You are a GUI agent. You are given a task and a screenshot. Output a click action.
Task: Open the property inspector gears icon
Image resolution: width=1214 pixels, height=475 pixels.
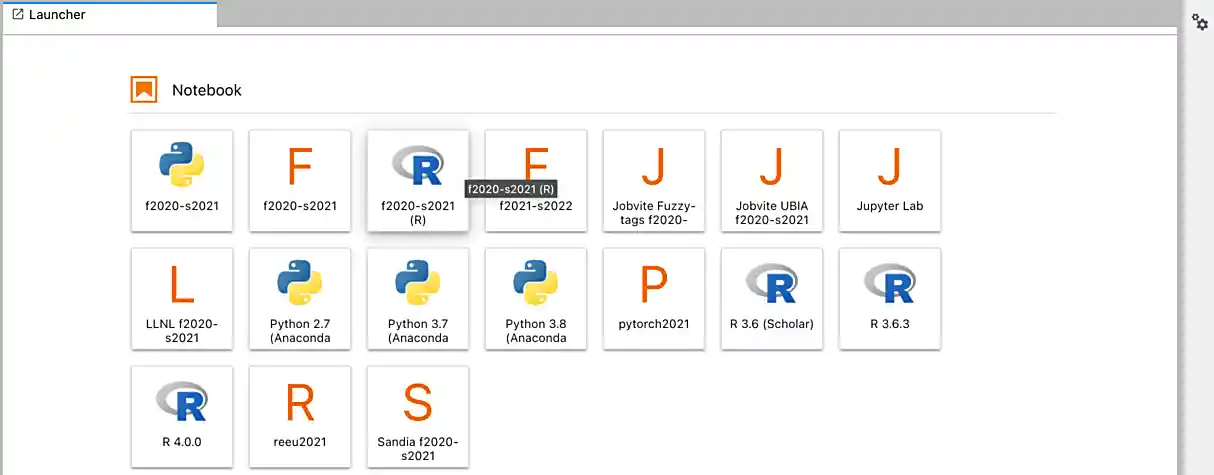1200,22
